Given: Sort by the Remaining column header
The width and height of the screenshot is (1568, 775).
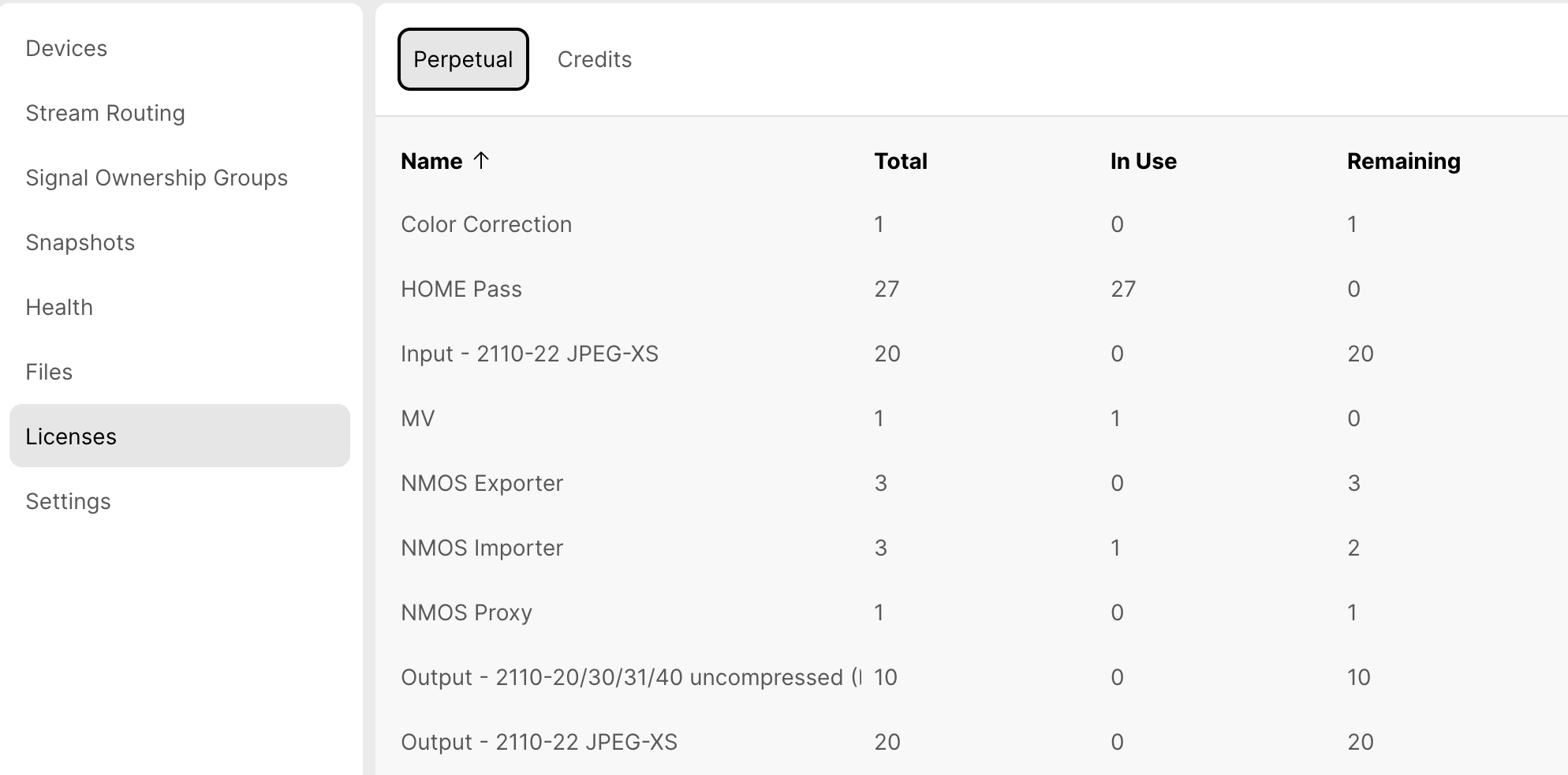Looking at the screenshot, I should pyautogui.click(x=1403, y=161).
